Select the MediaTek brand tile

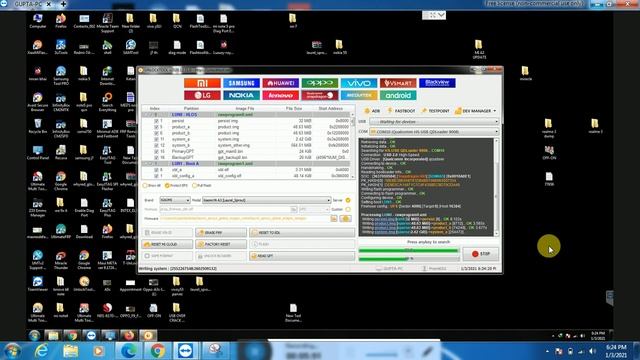[x=359, y=96]
